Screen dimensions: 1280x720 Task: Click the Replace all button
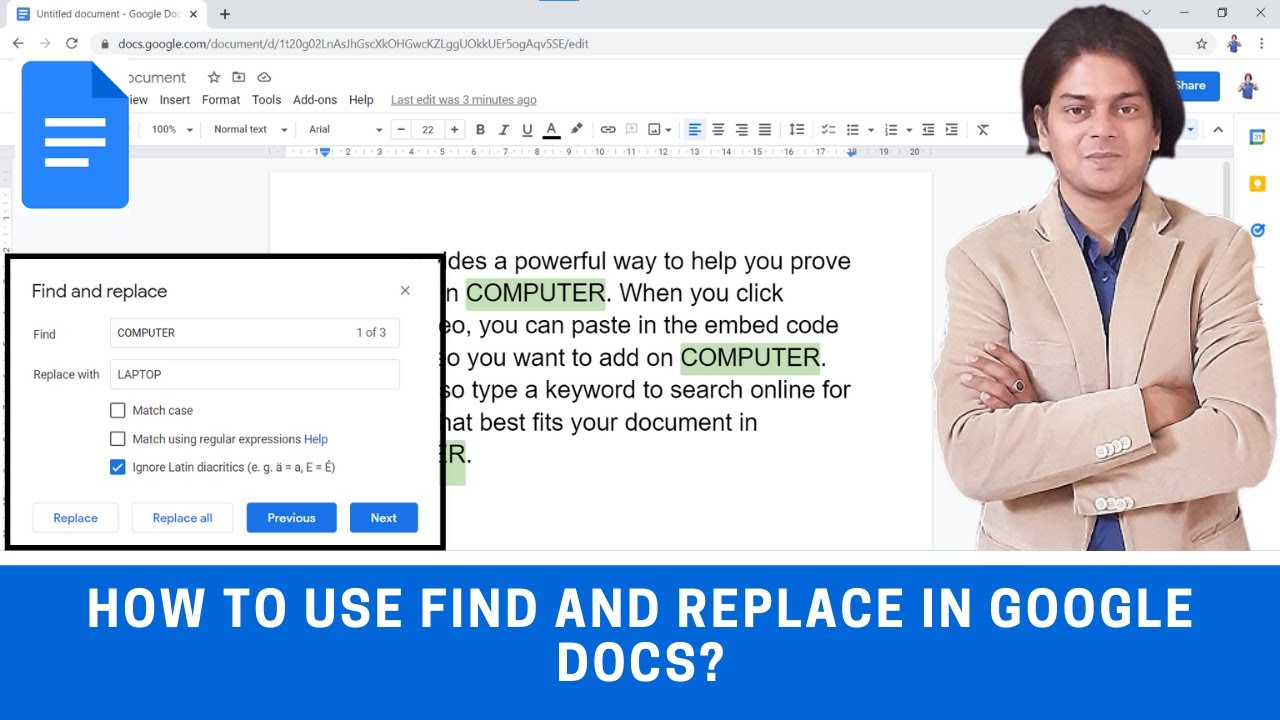click(182, 518)
